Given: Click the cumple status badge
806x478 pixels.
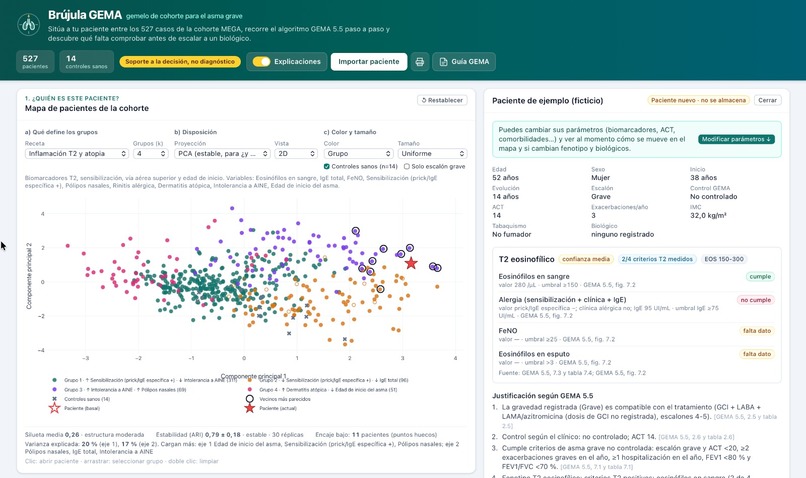Looking at the screenshot, I should coord(760,277).
